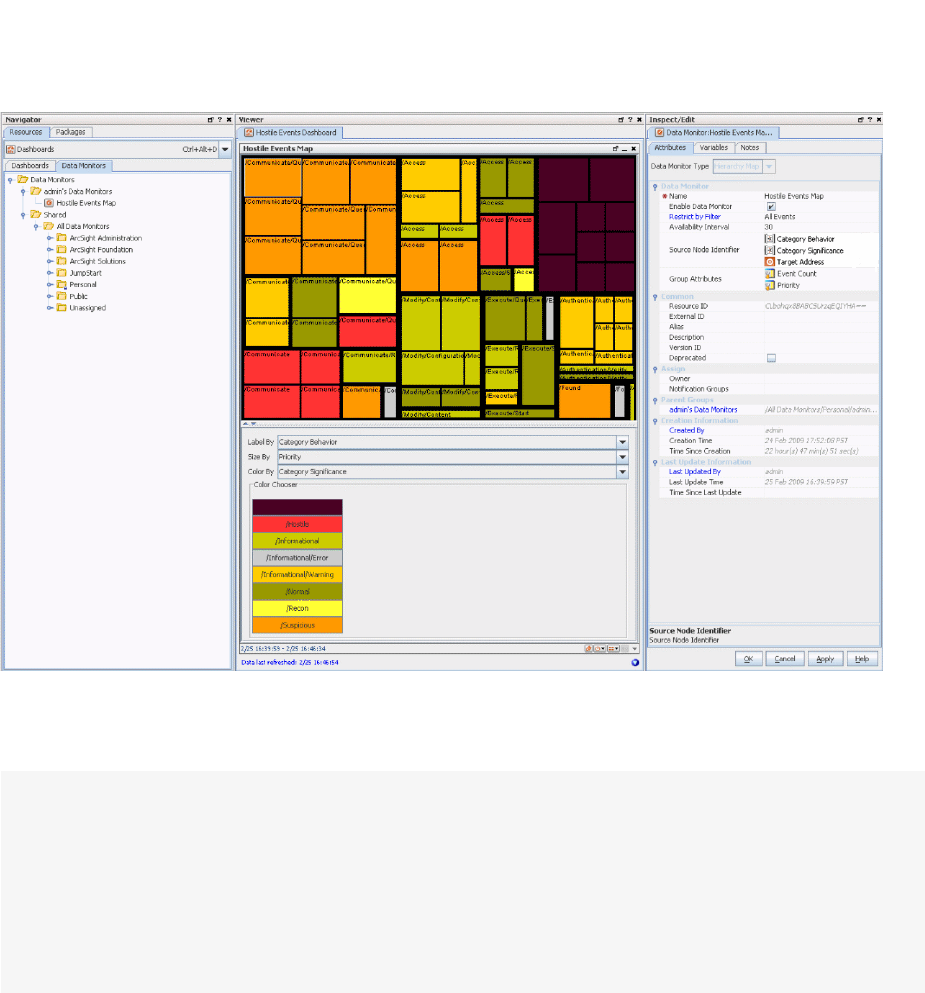Switch to the Resources tab
This screenshot has width=925, height=993.
[26, 132]
